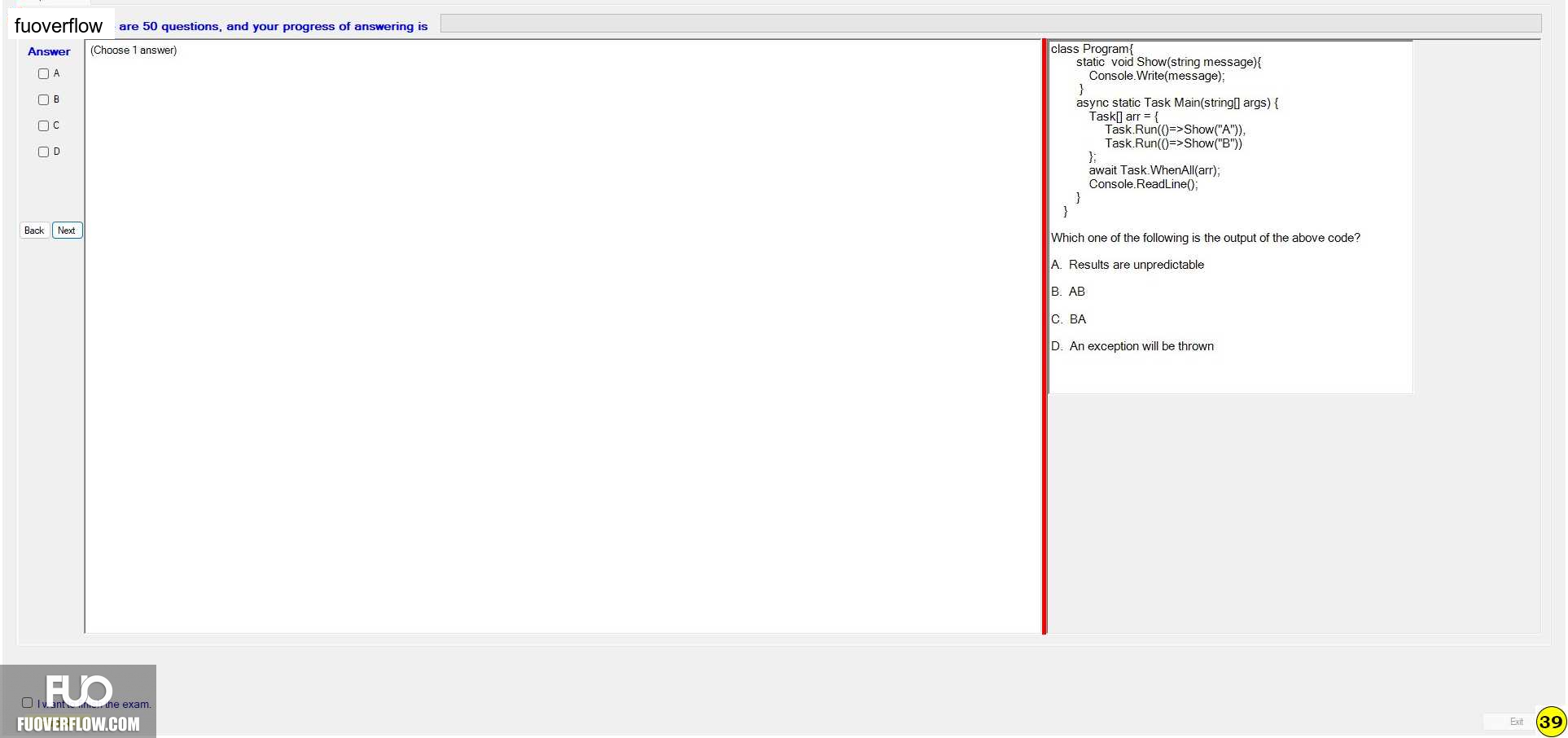Click the Back button
The image size is (1568, 738).
pos(34,231)
